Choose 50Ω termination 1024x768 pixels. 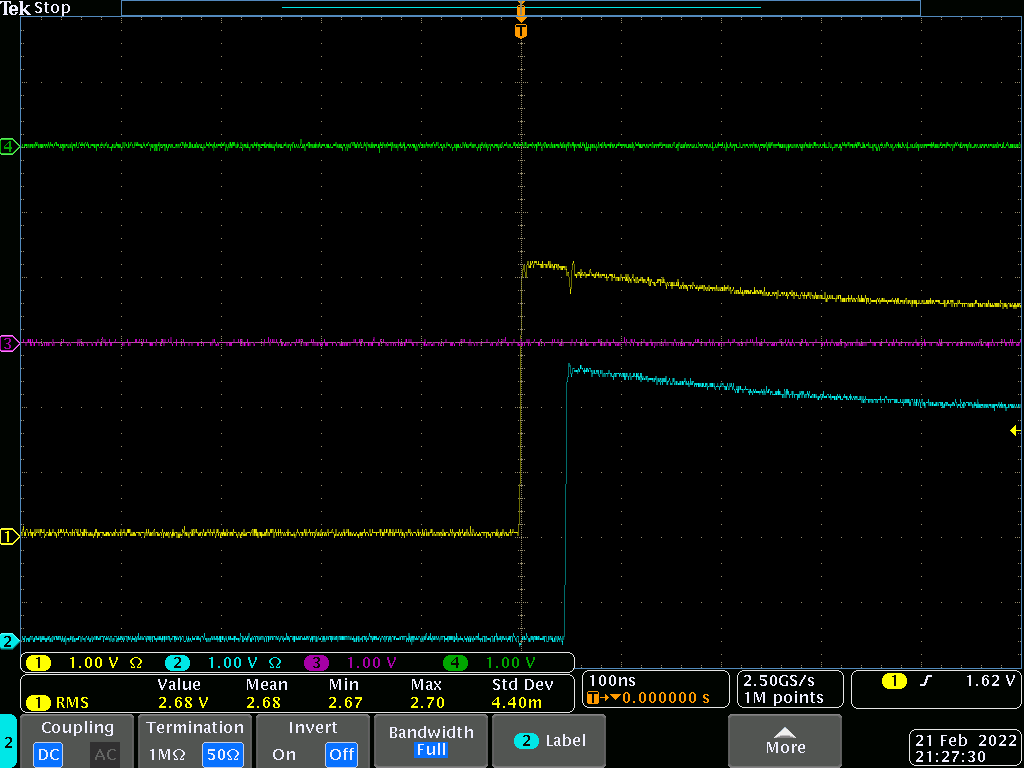coord(223,754)
